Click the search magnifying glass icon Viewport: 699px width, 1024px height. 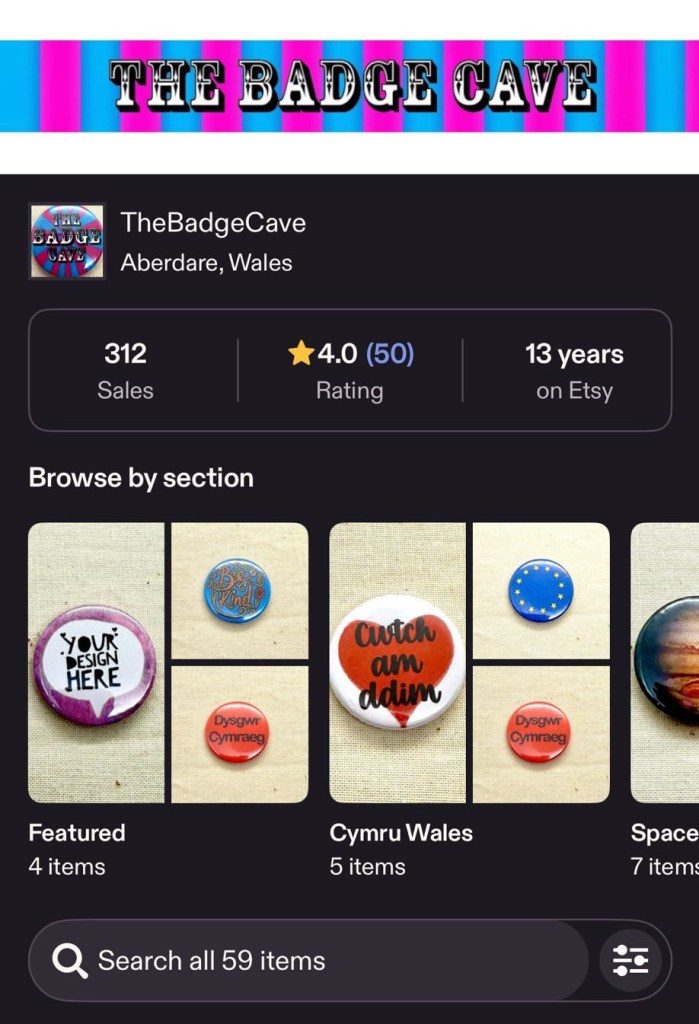coord(70,961)
